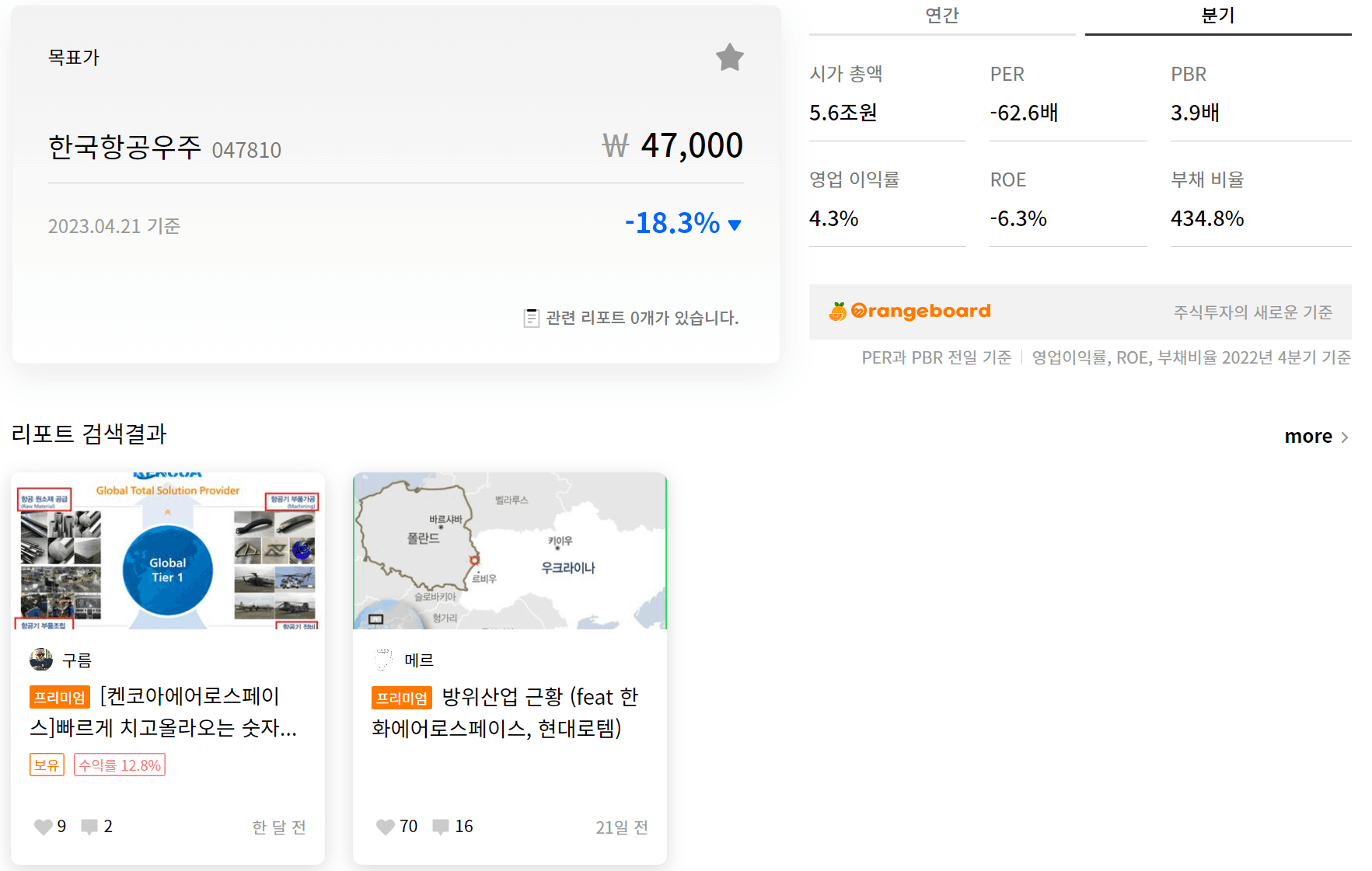
Task: Switch to the 분기 tab
Action: pyautogui.click(x=1218, y=16)
